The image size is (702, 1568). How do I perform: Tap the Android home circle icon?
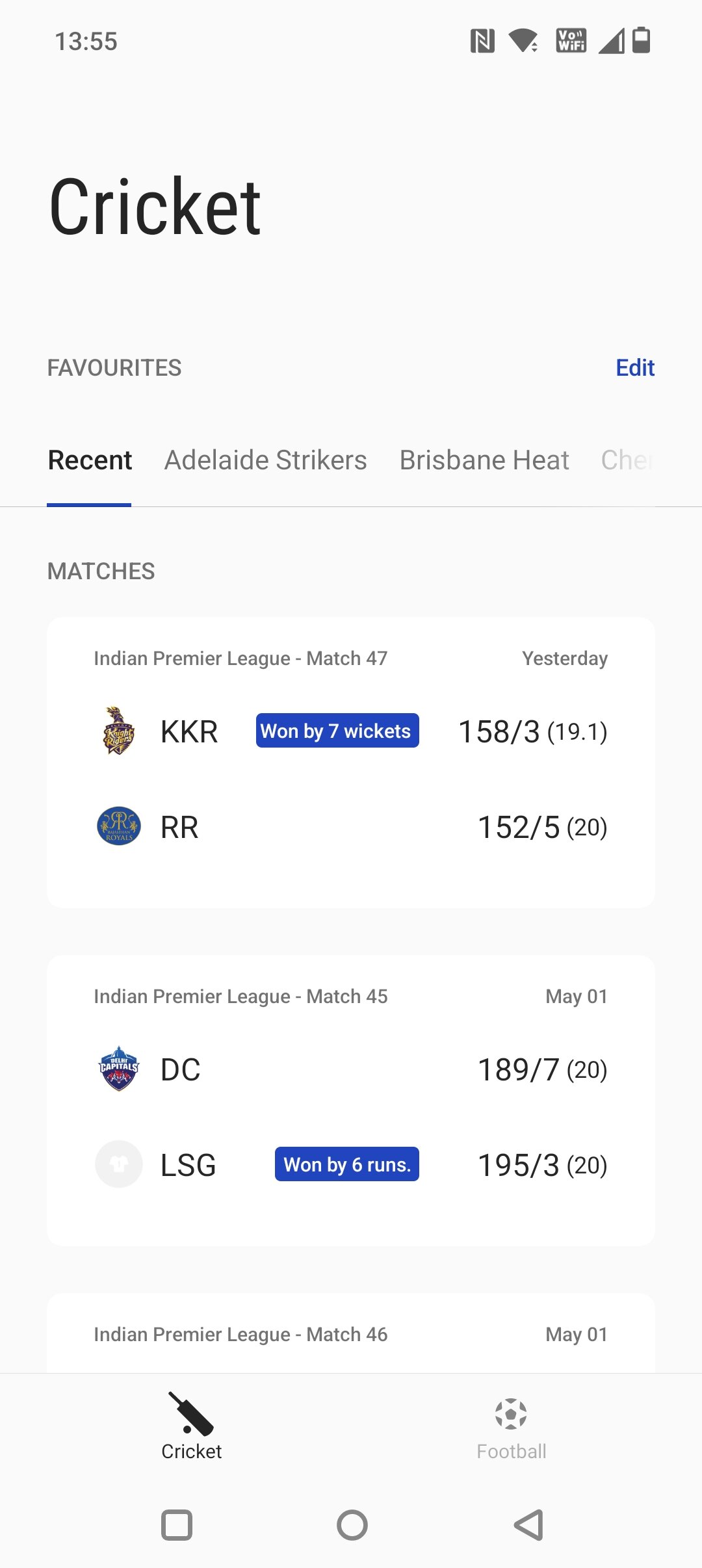pos(352,1525)
